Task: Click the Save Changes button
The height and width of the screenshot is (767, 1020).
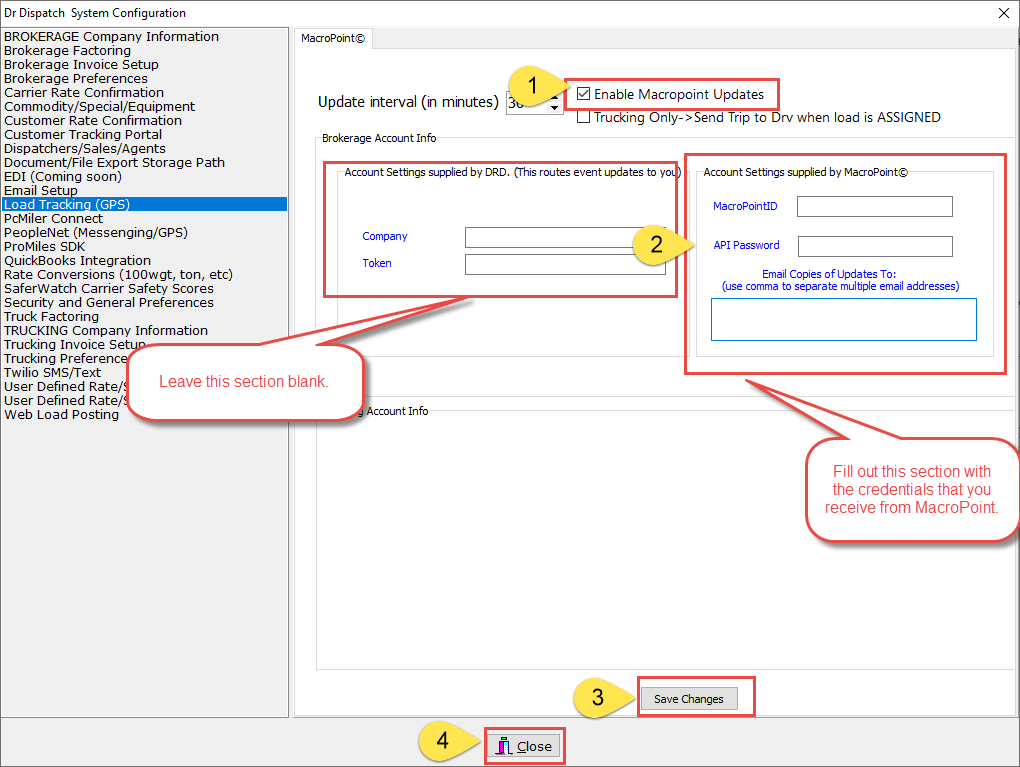Action: [689, 699]
